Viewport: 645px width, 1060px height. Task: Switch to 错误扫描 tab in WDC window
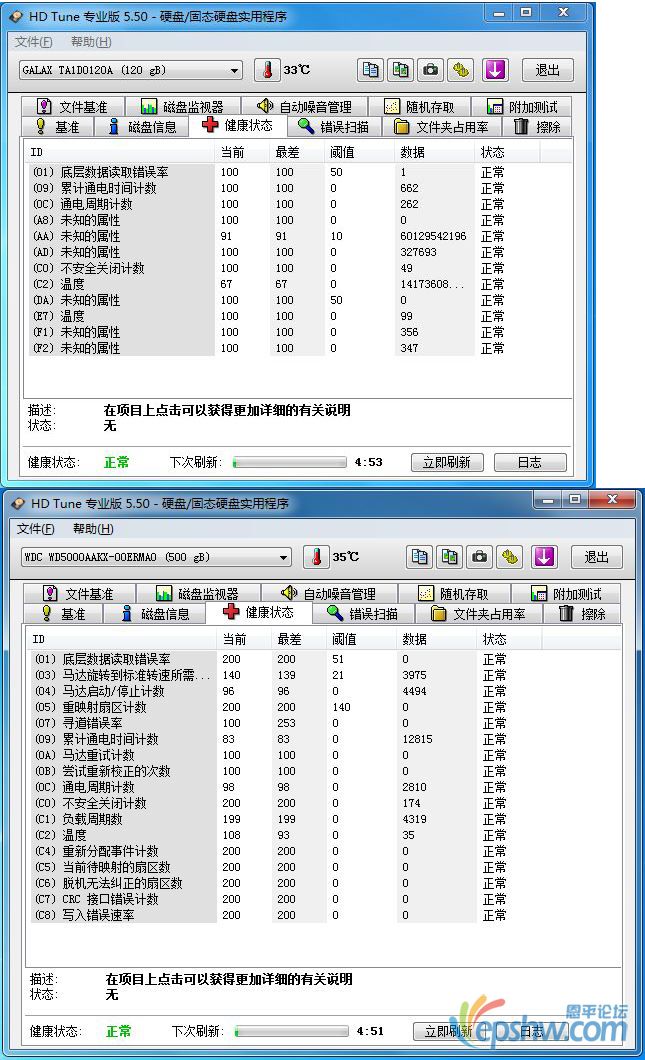tap(362, 614)
